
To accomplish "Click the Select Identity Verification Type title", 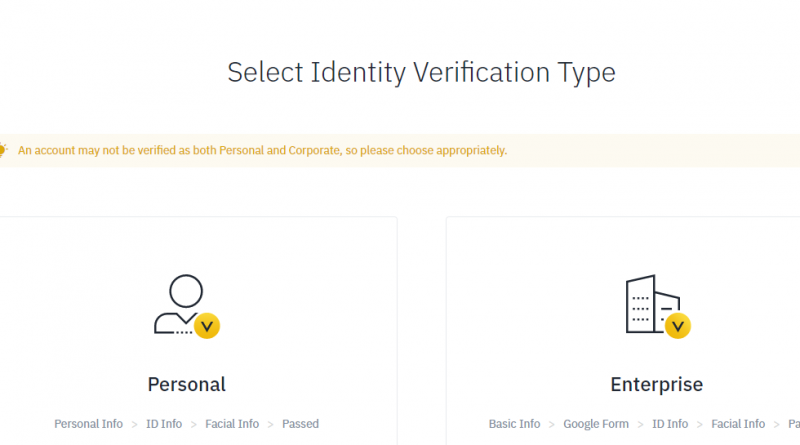I will (421, 72).
